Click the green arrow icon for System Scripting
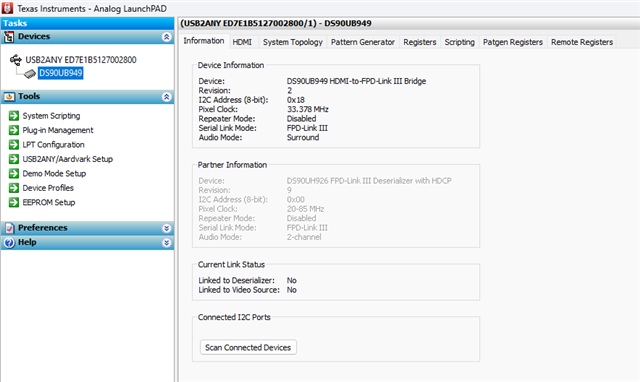The image size is (640, 382). (14, 115)
